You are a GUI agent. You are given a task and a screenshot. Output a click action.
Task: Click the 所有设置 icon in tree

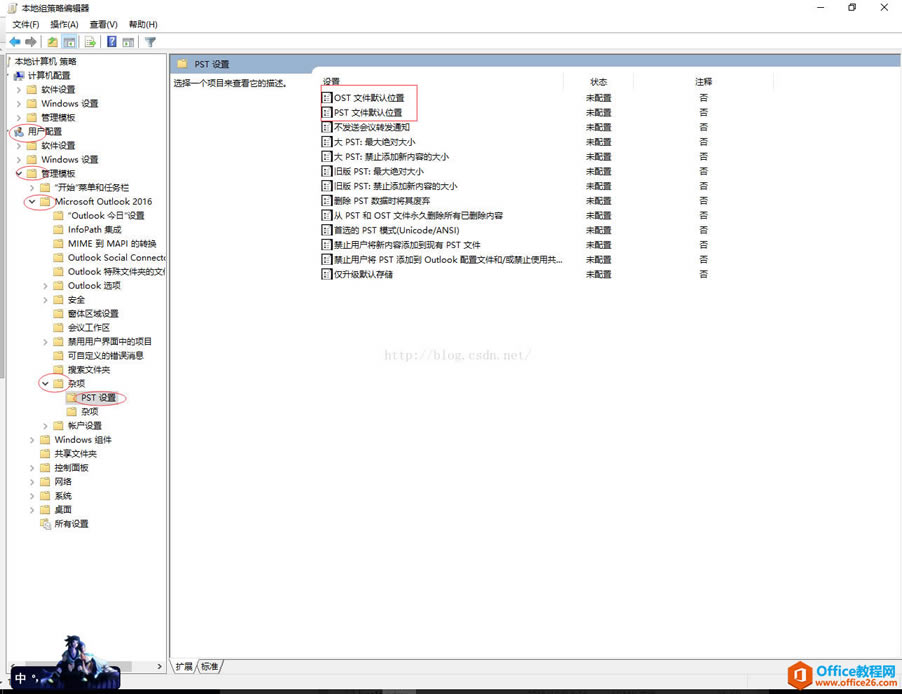(45, 524)
